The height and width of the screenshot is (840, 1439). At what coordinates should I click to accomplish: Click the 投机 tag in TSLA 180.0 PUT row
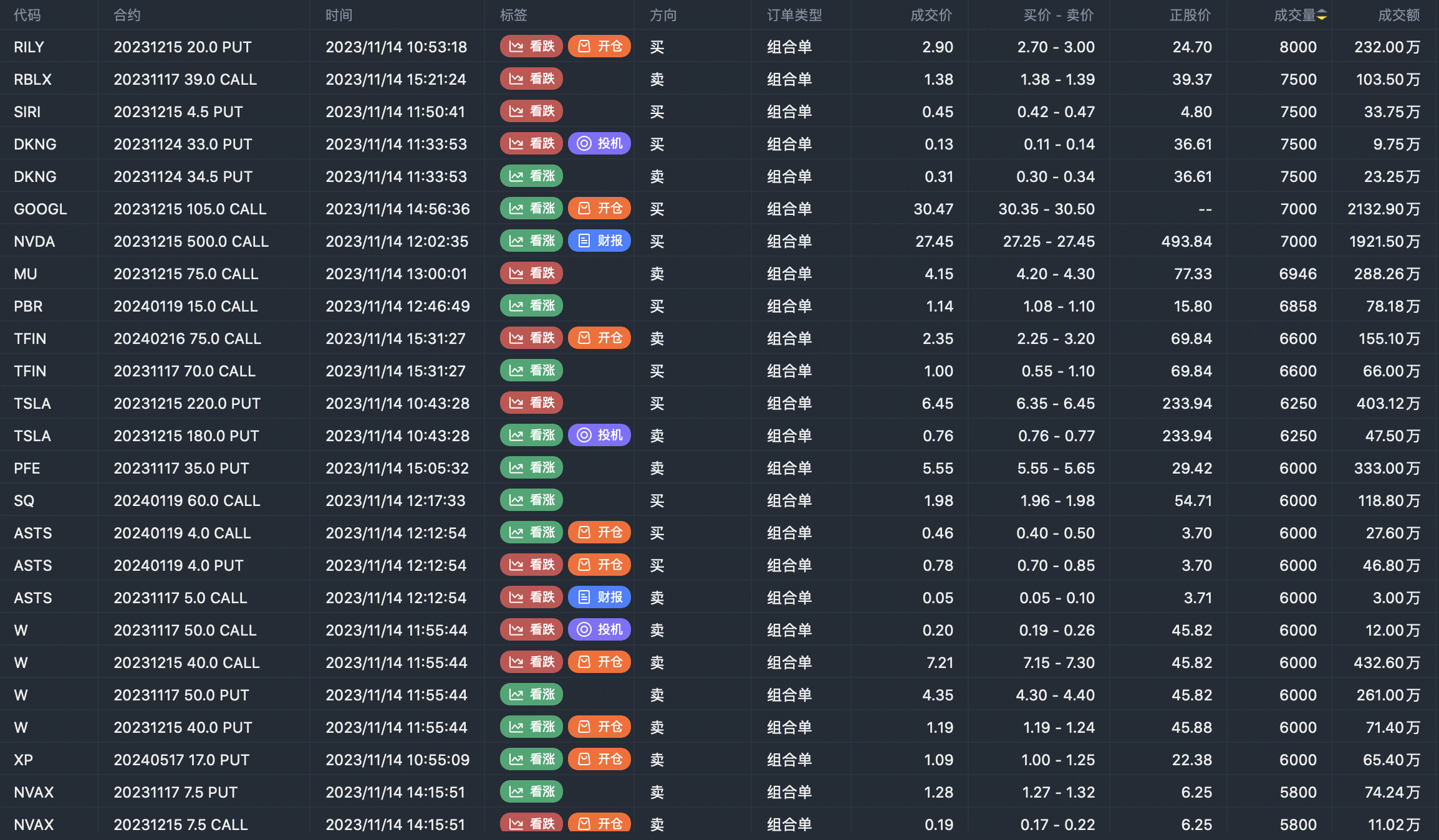point(600,436)
